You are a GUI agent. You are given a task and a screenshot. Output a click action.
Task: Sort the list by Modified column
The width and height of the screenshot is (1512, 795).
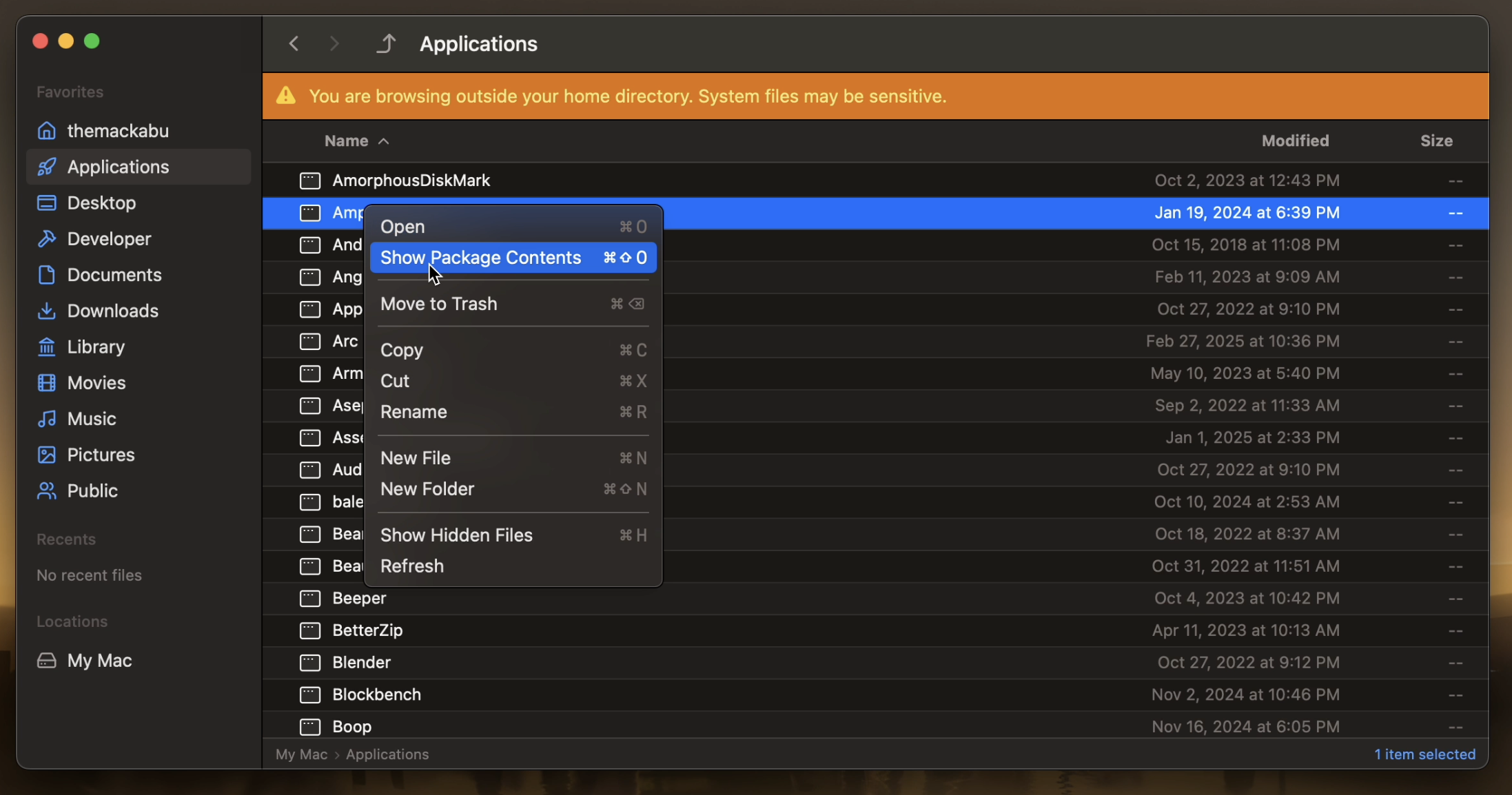click(1295, 141)
